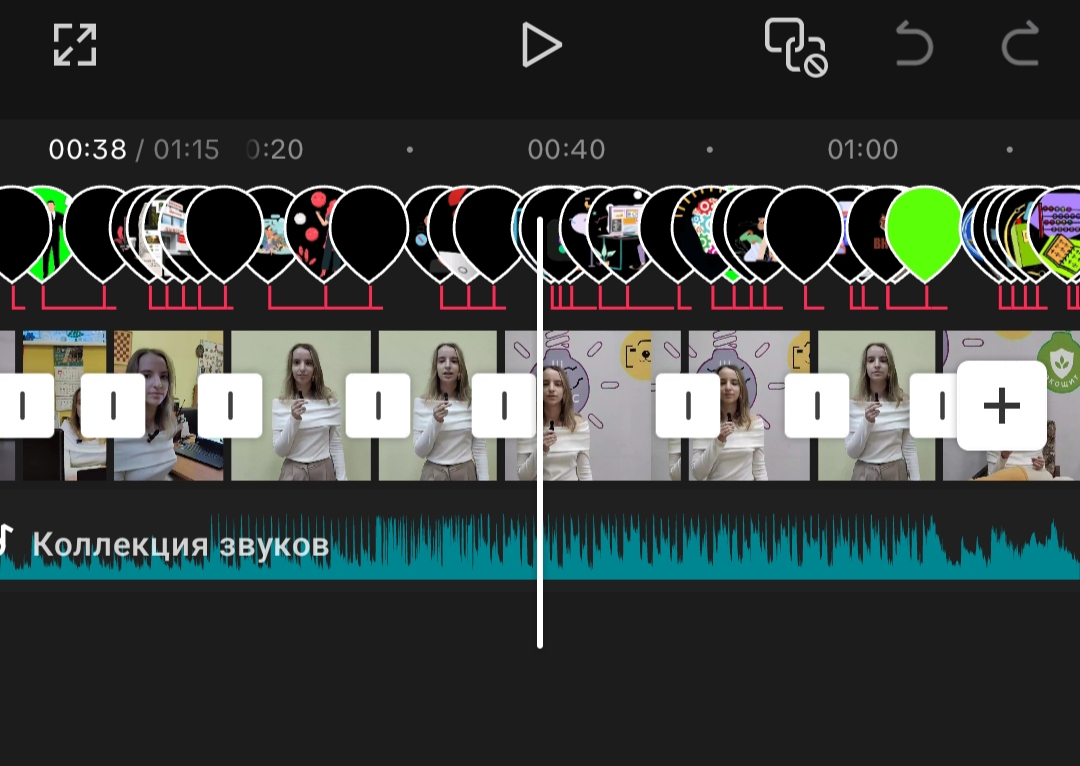Viewport: 1080px width, 766px height.
Task: Play the video preview
Action: tap(541, 45)
